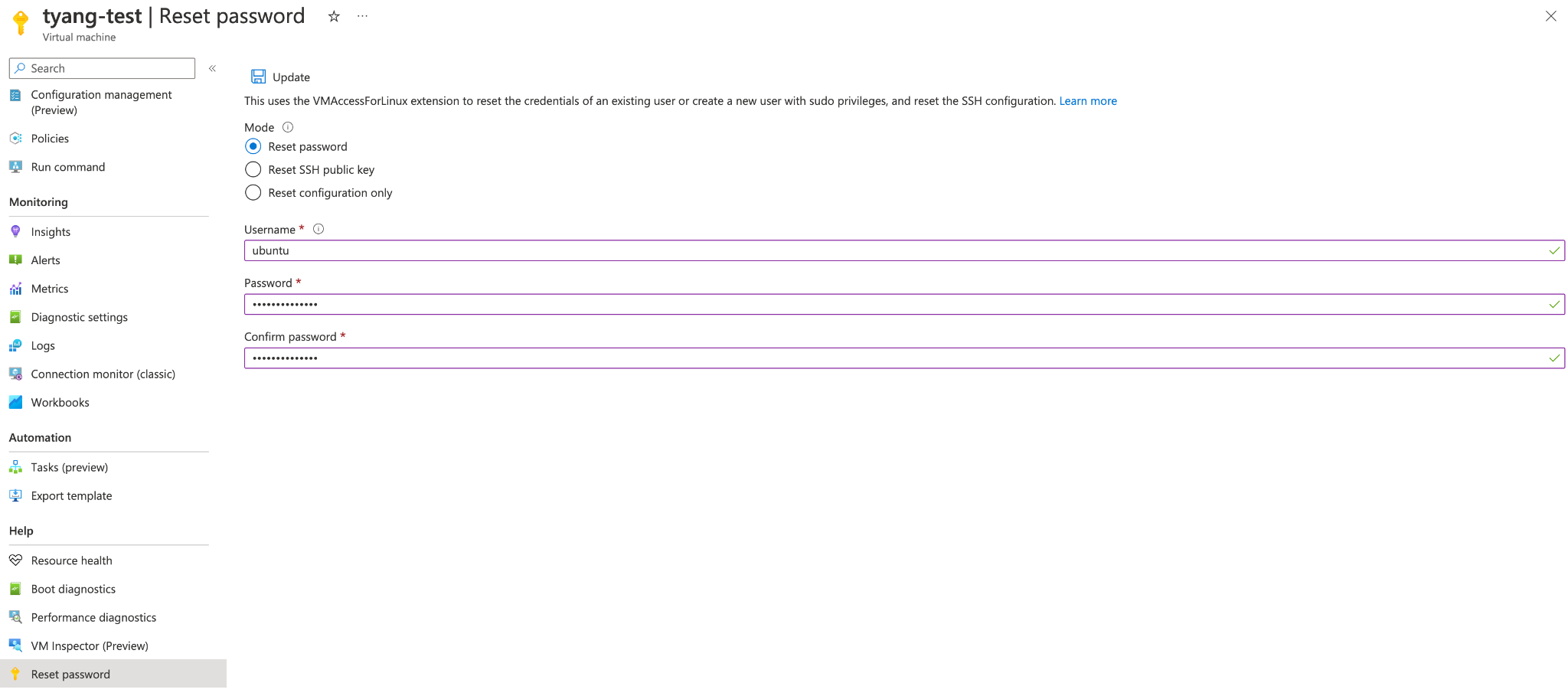The image size is (1568, 696).
Task: Open the Username info tooltip icon
Action: (x=318, y=228)
